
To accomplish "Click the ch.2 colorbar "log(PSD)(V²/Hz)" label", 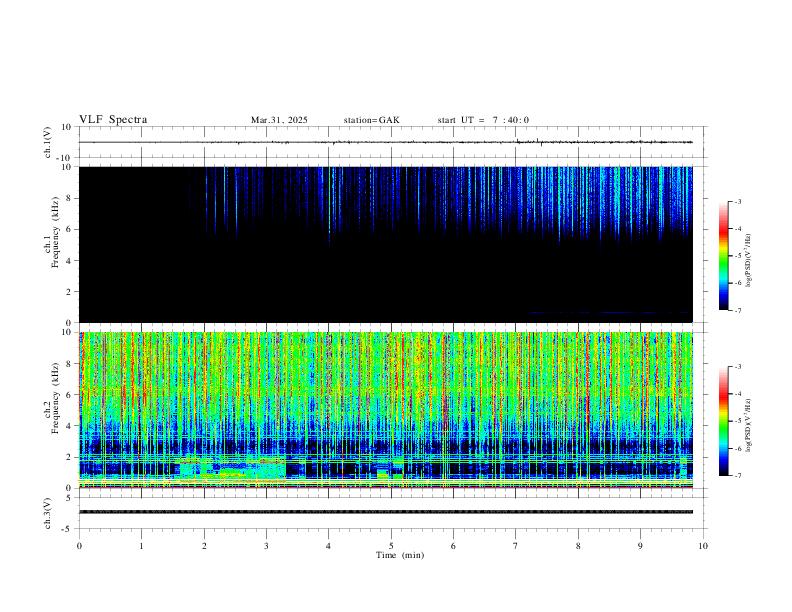I will point(748,425).
